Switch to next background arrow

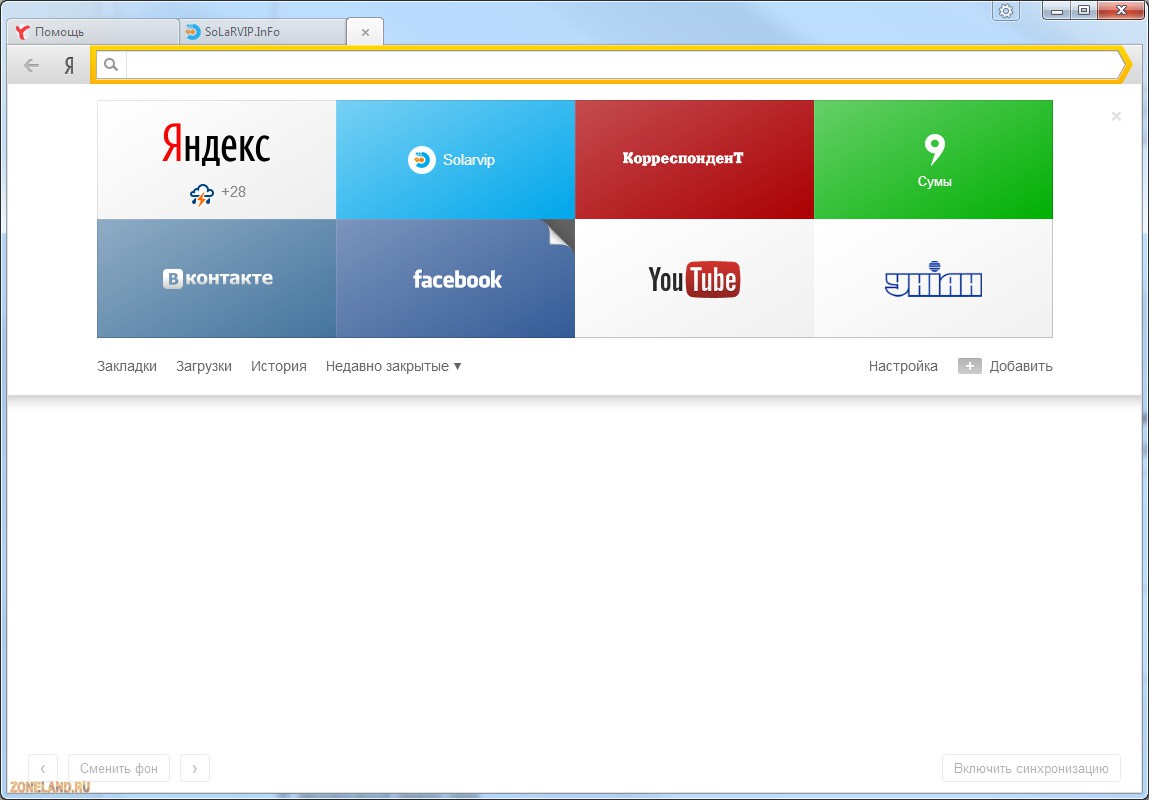195,768
